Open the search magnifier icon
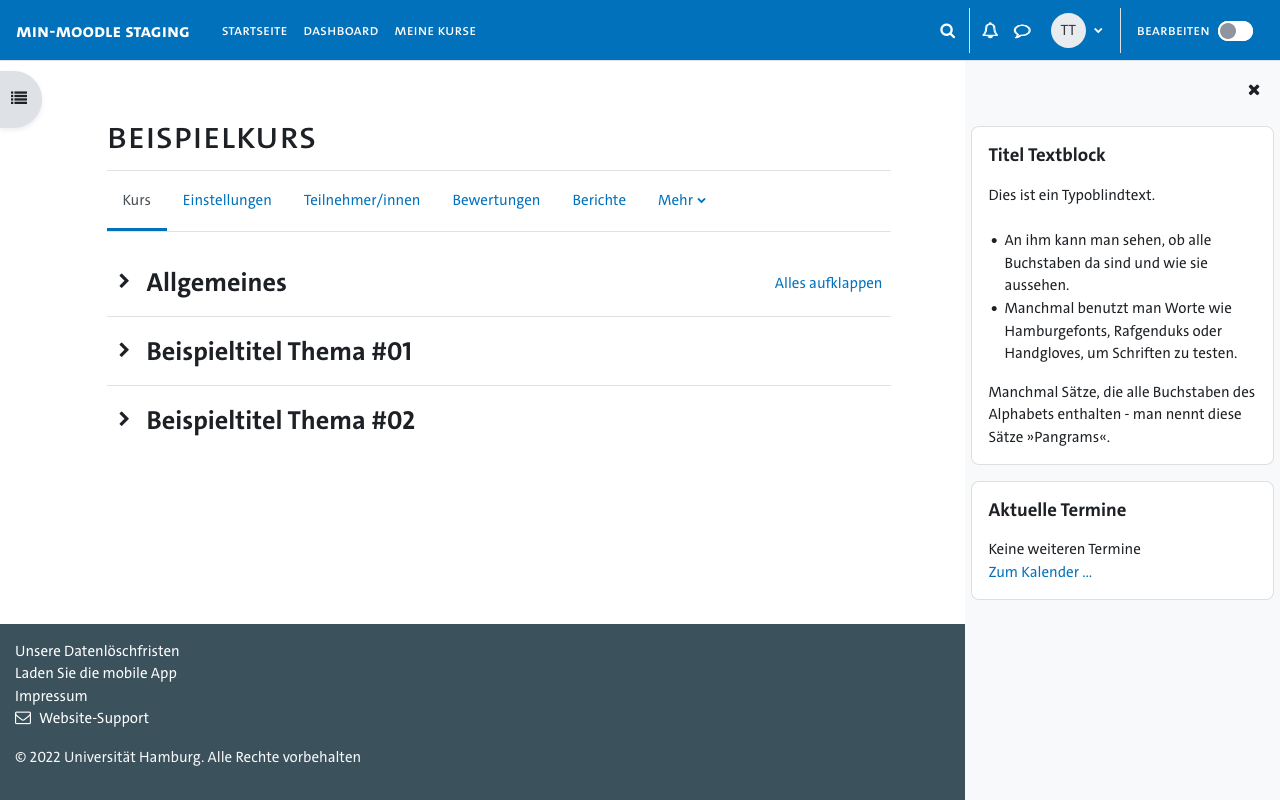Viewport: 1280px width, 800px height. (x=948, y=31)
